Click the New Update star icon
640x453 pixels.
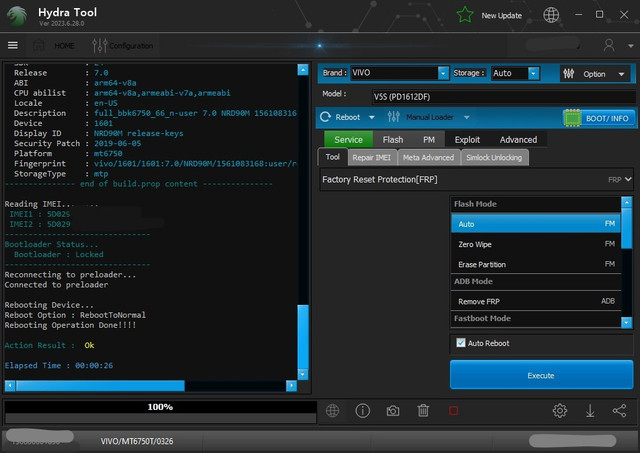click(x=465, y=15)
